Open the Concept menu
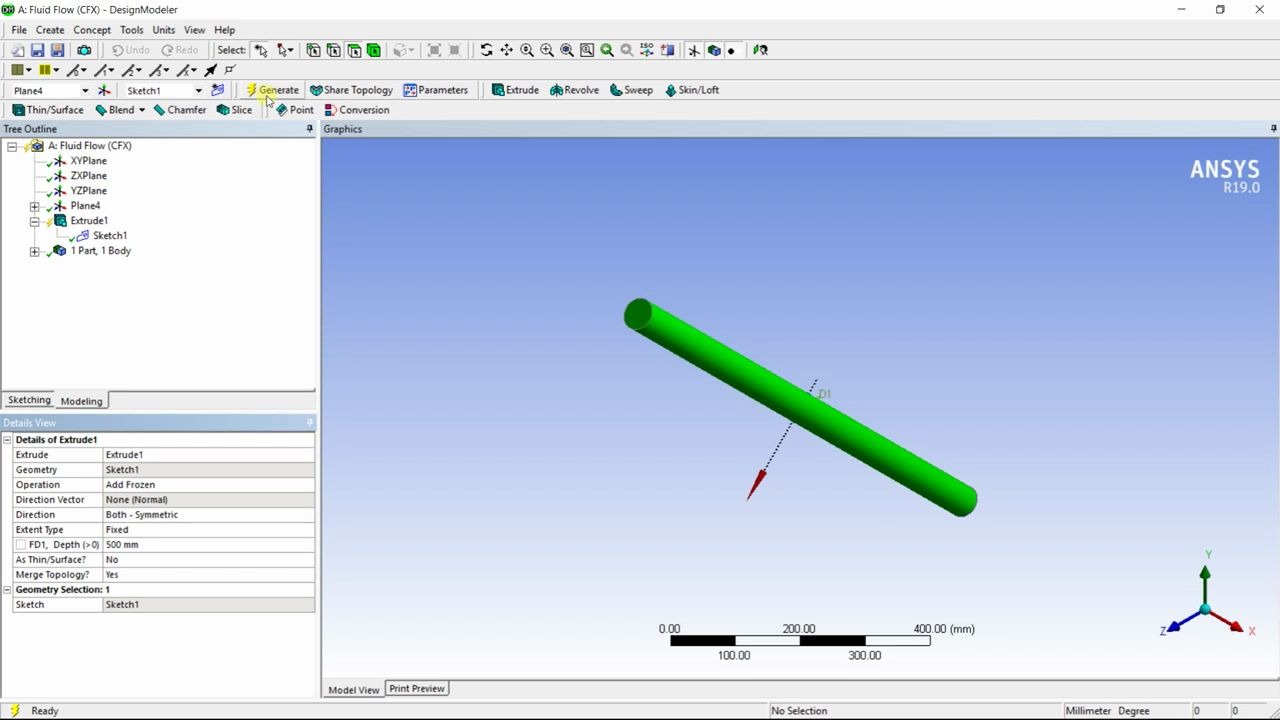This screenshot has height=720, width=1280. pyautogui.click(x=91, y=29)
